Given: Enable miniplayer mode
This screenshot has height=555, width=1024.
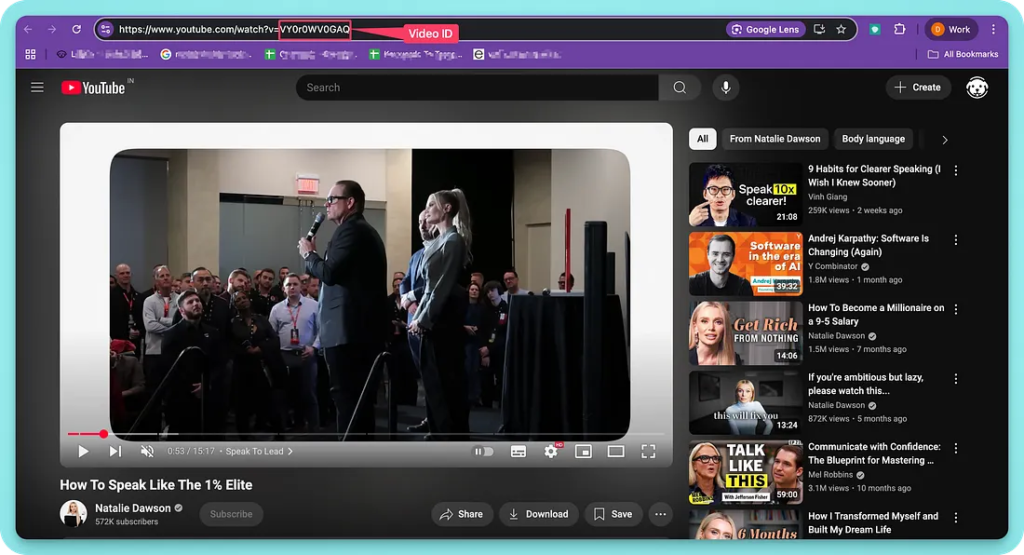Looking at the screenshot, I should point(583,451).
